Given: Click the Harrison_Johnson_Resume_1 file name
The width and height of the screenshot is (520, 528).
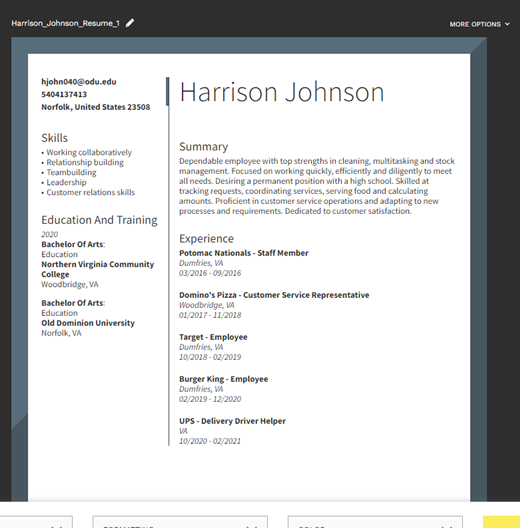Looking at the screenshot, I should tap(65, 23).
